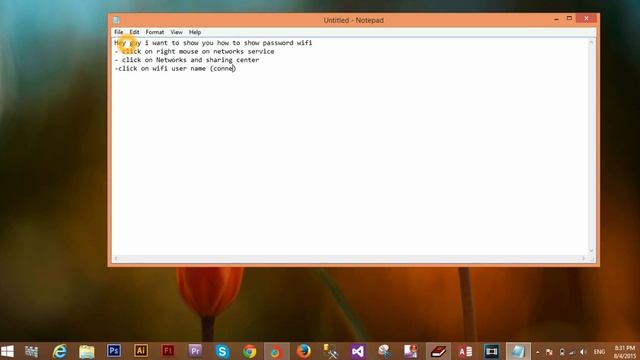Image resolution: width=640 pixels, height=360 pixels.
Task: Open Skype from taskbar
Action: (222, 351)
